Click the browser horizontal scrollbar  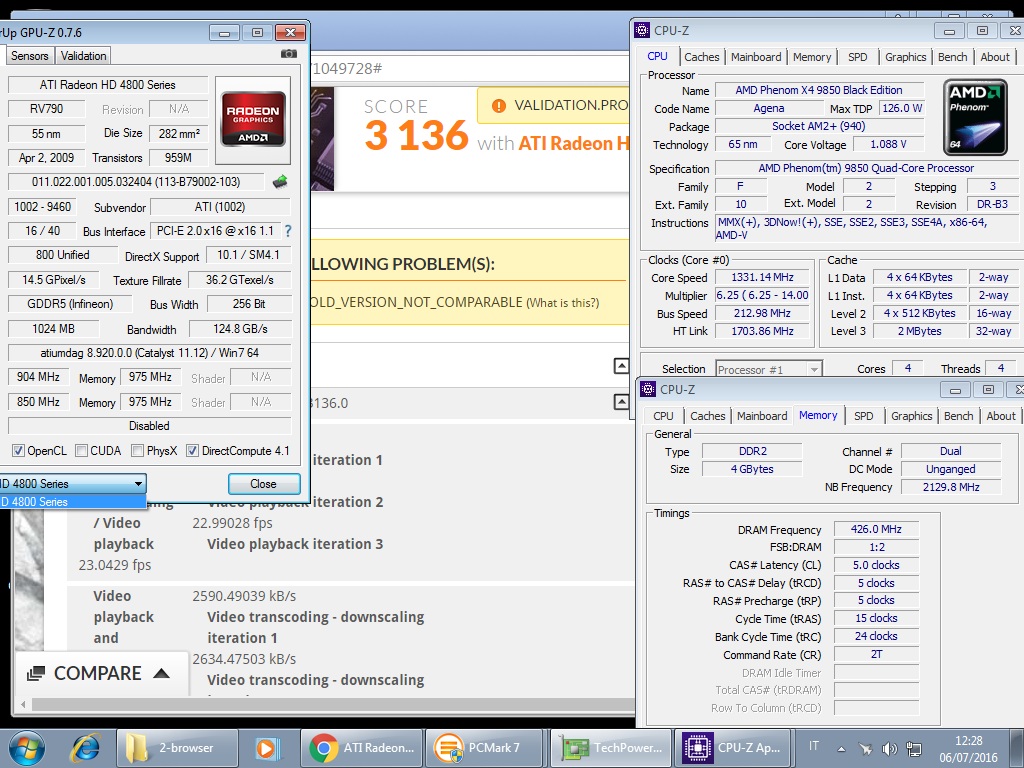pyautogui.click(x=333, y=705)
